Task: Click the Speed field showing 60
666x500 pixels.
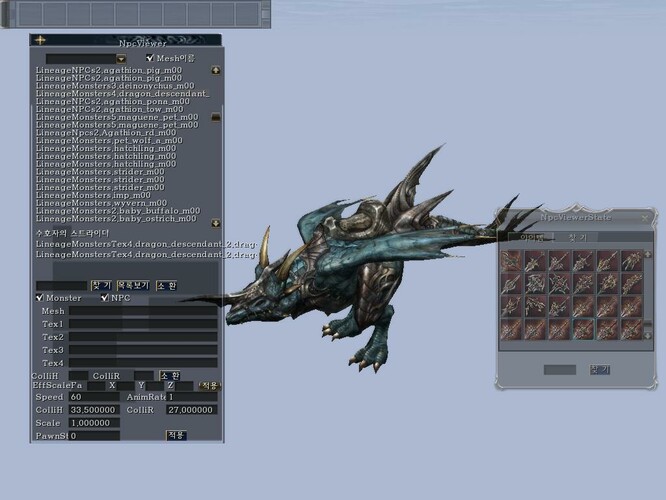Action: tap(94, 397)
